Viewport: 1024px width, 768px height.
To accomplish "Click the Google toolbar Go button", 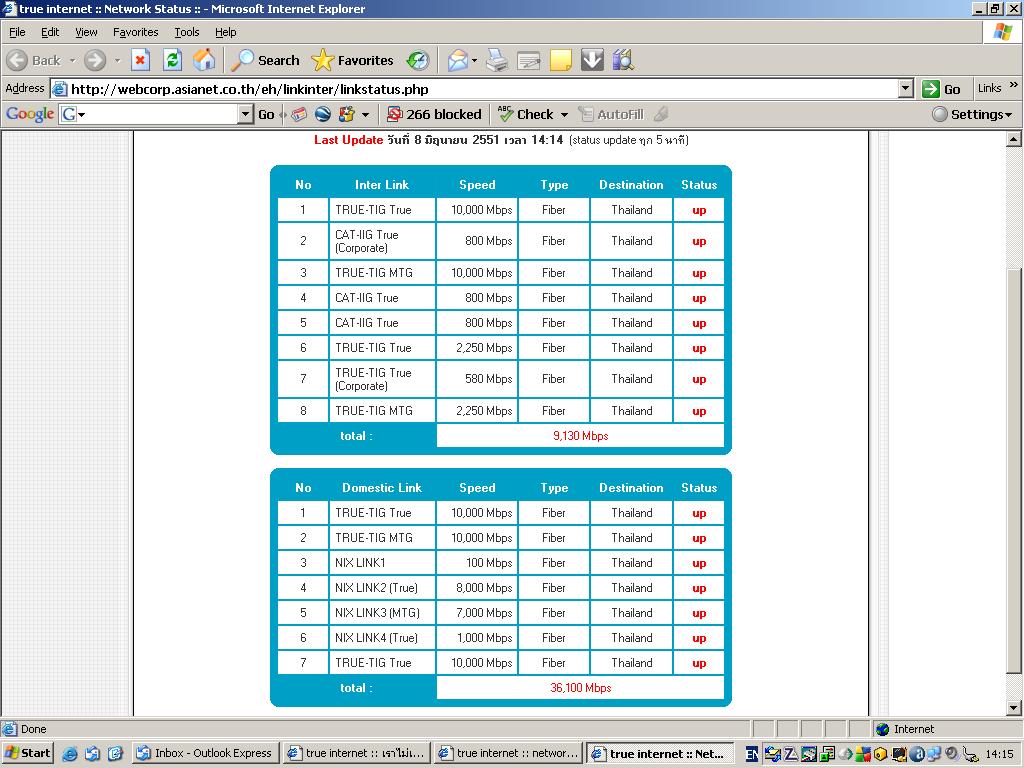I will tap(266, 114).
